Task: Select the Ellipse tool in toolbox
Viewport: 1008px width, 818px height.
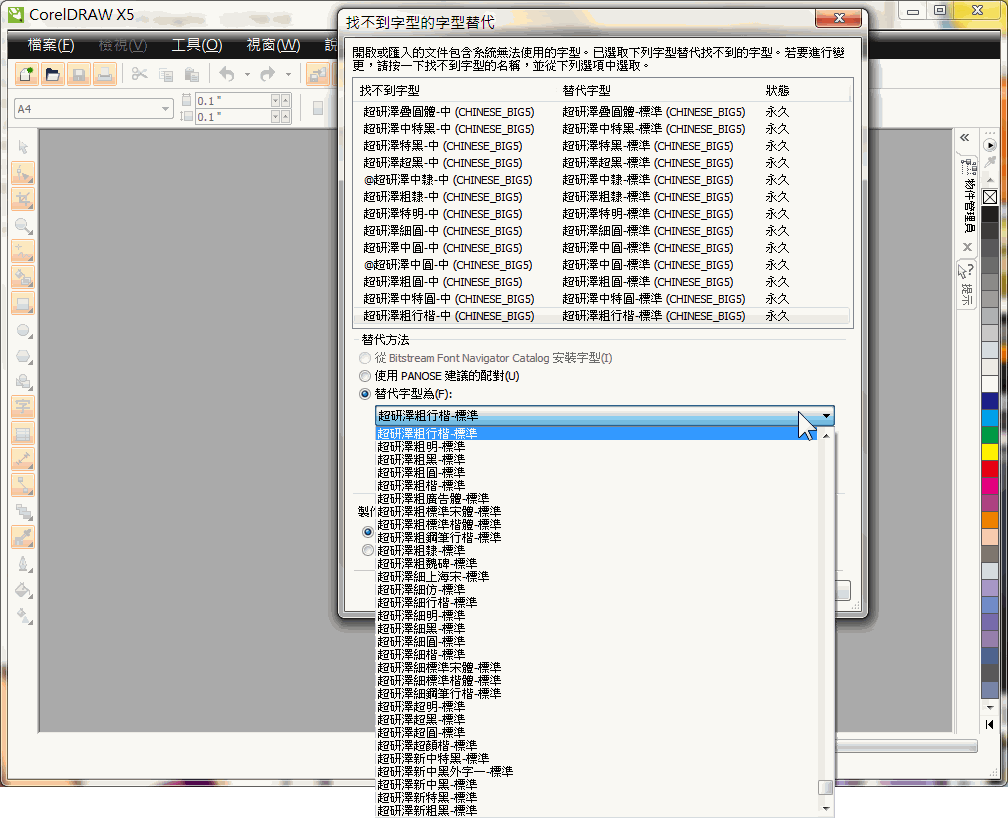Action: [x=23, y=329]
